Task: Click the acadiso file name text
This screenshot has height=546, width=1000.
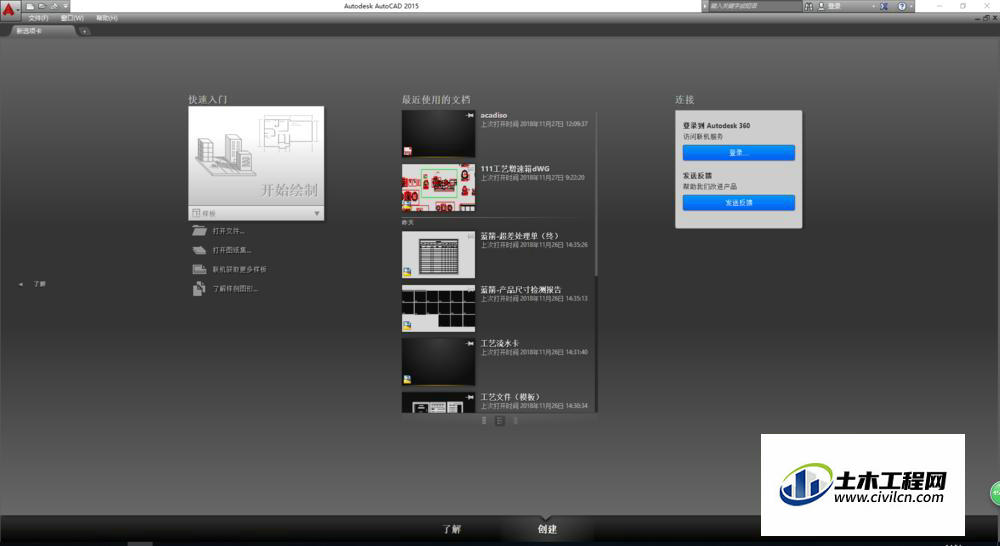Action: (x=494, y=115)
